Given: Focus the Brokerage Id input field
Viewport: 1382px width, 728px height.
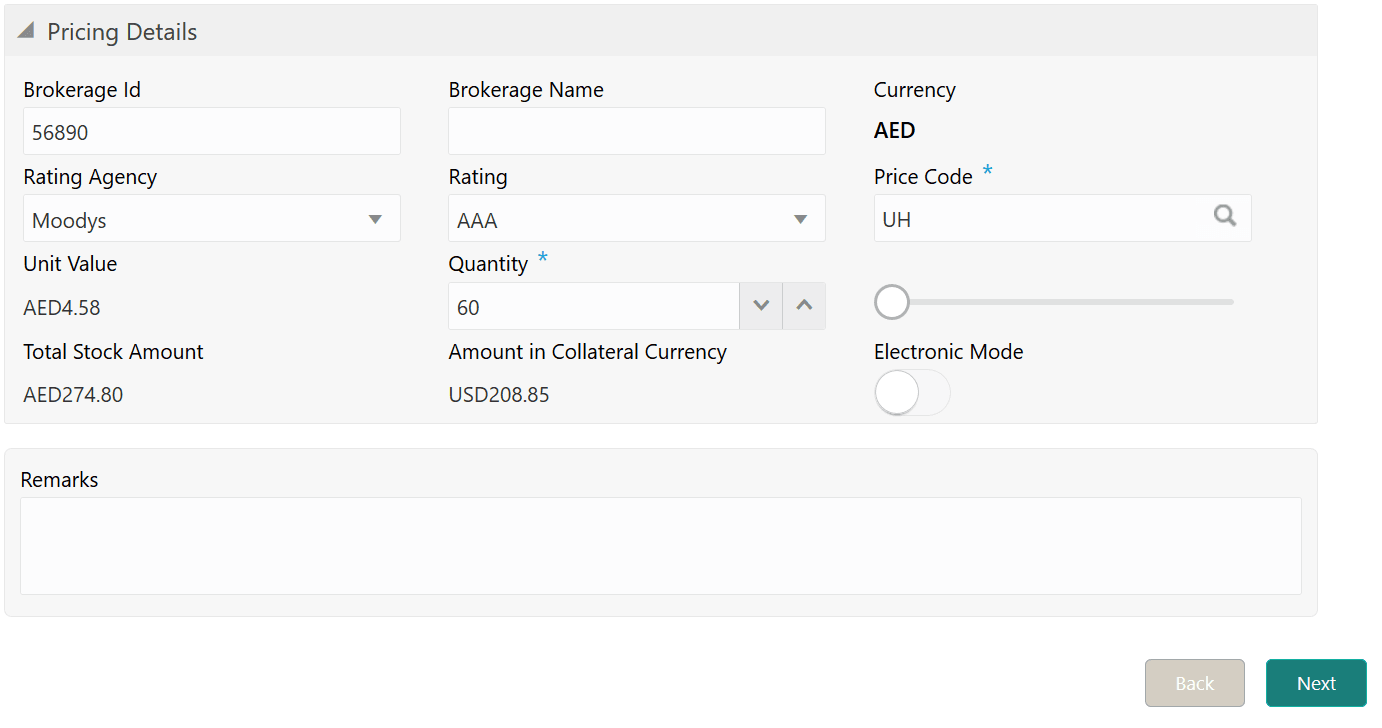Looking at the screenshot, I should click(211, 132).
